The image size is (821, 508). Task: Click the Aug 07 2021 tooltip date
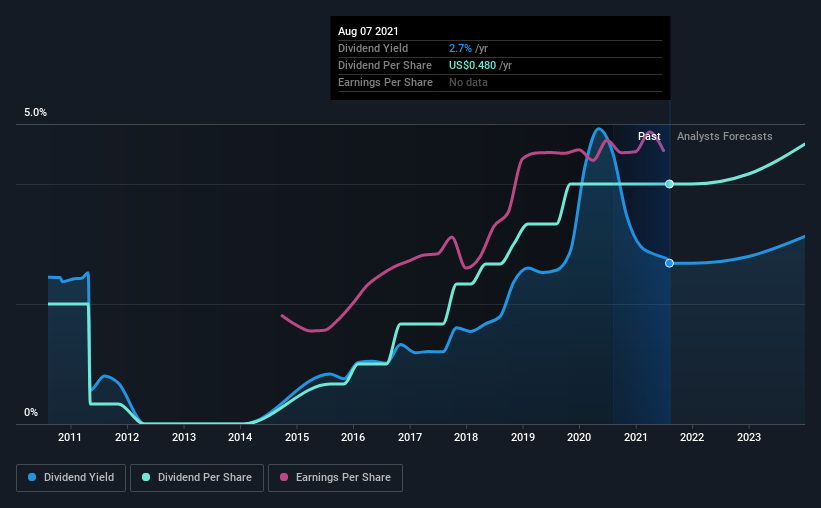tap(368, 31)
